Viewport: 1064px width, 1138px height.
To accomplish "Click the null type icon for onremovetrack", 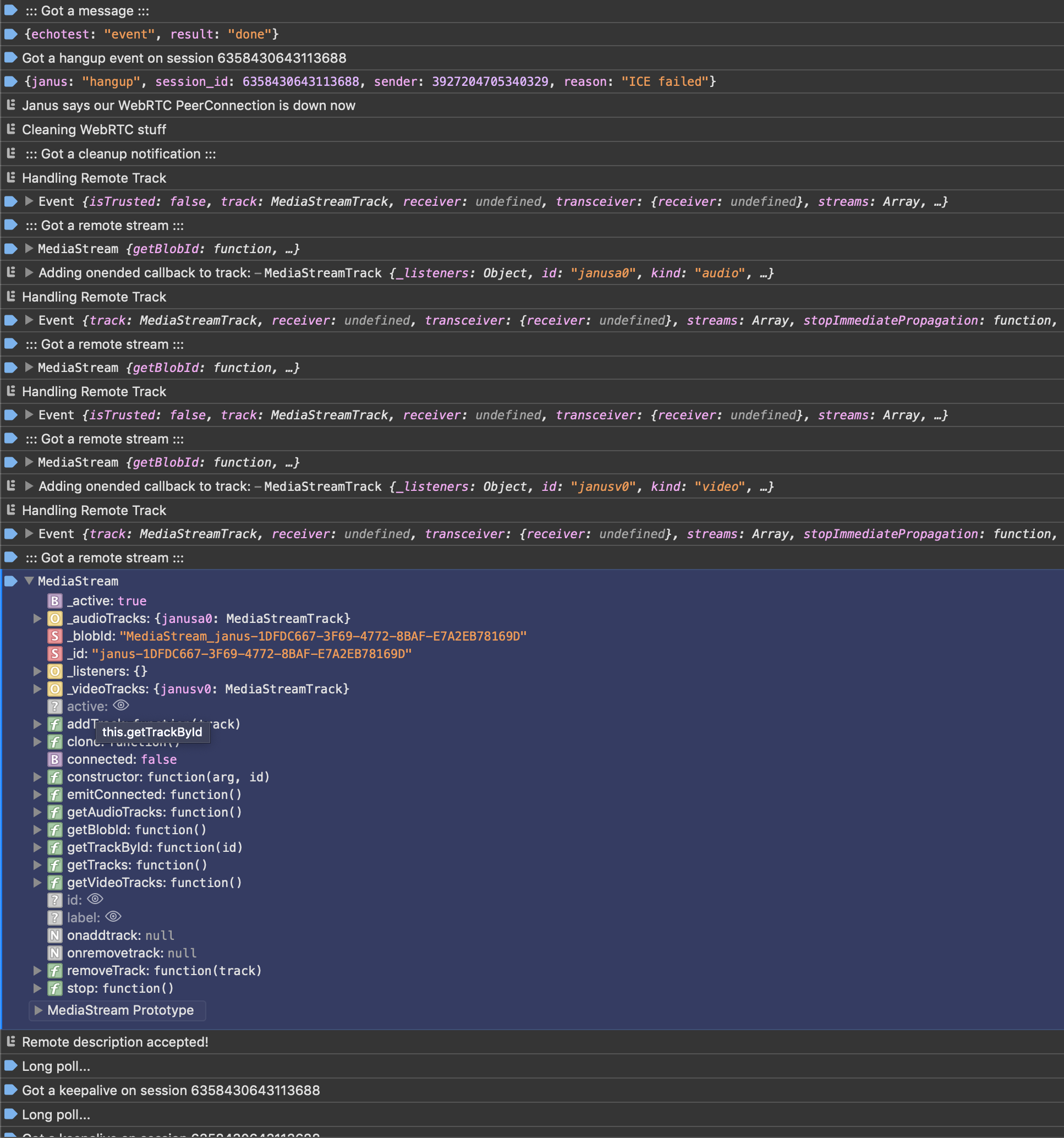I will (54, 953).
